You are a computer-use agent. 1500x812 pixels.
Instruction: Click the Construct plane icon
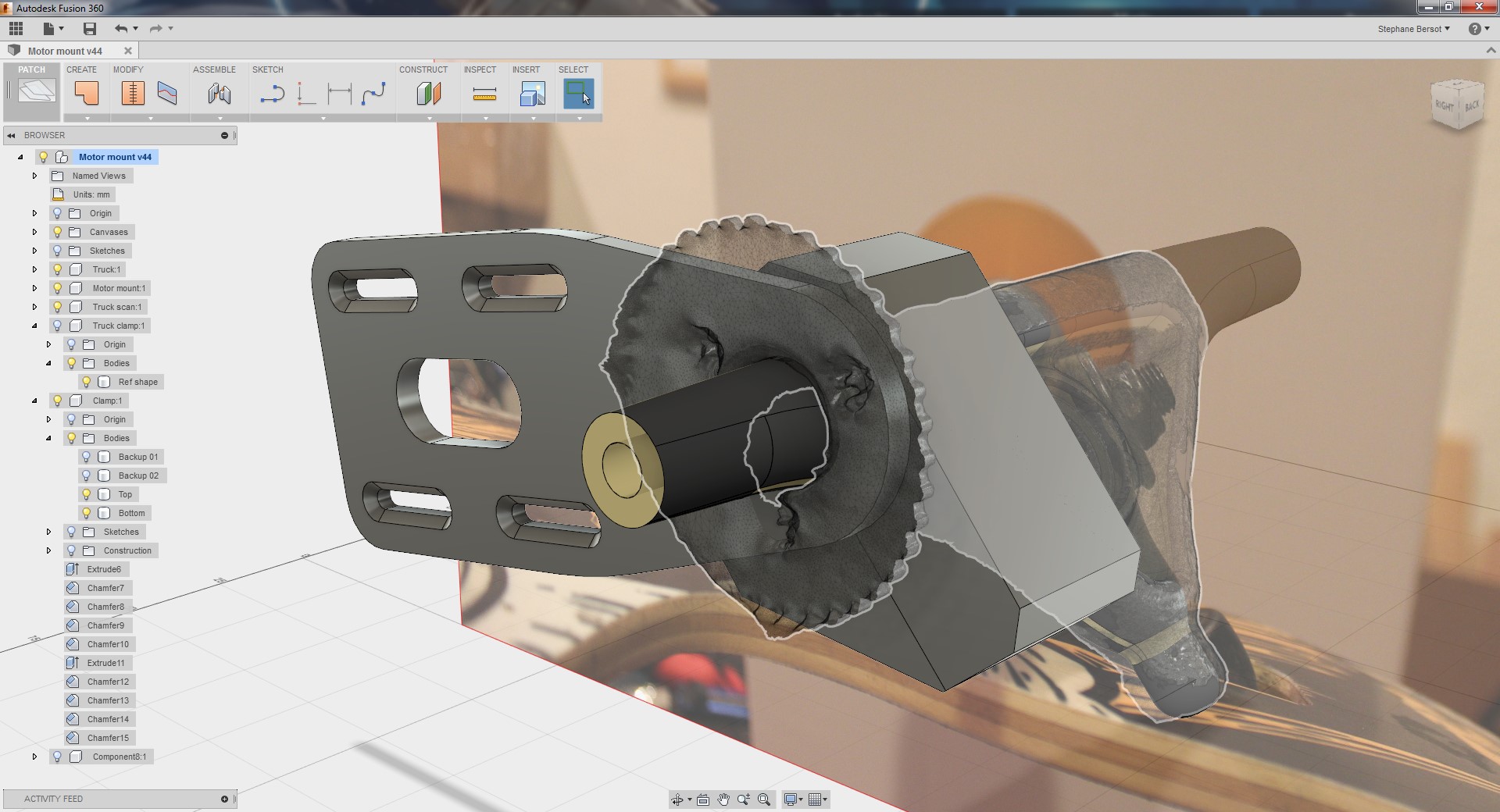(428, 94)
